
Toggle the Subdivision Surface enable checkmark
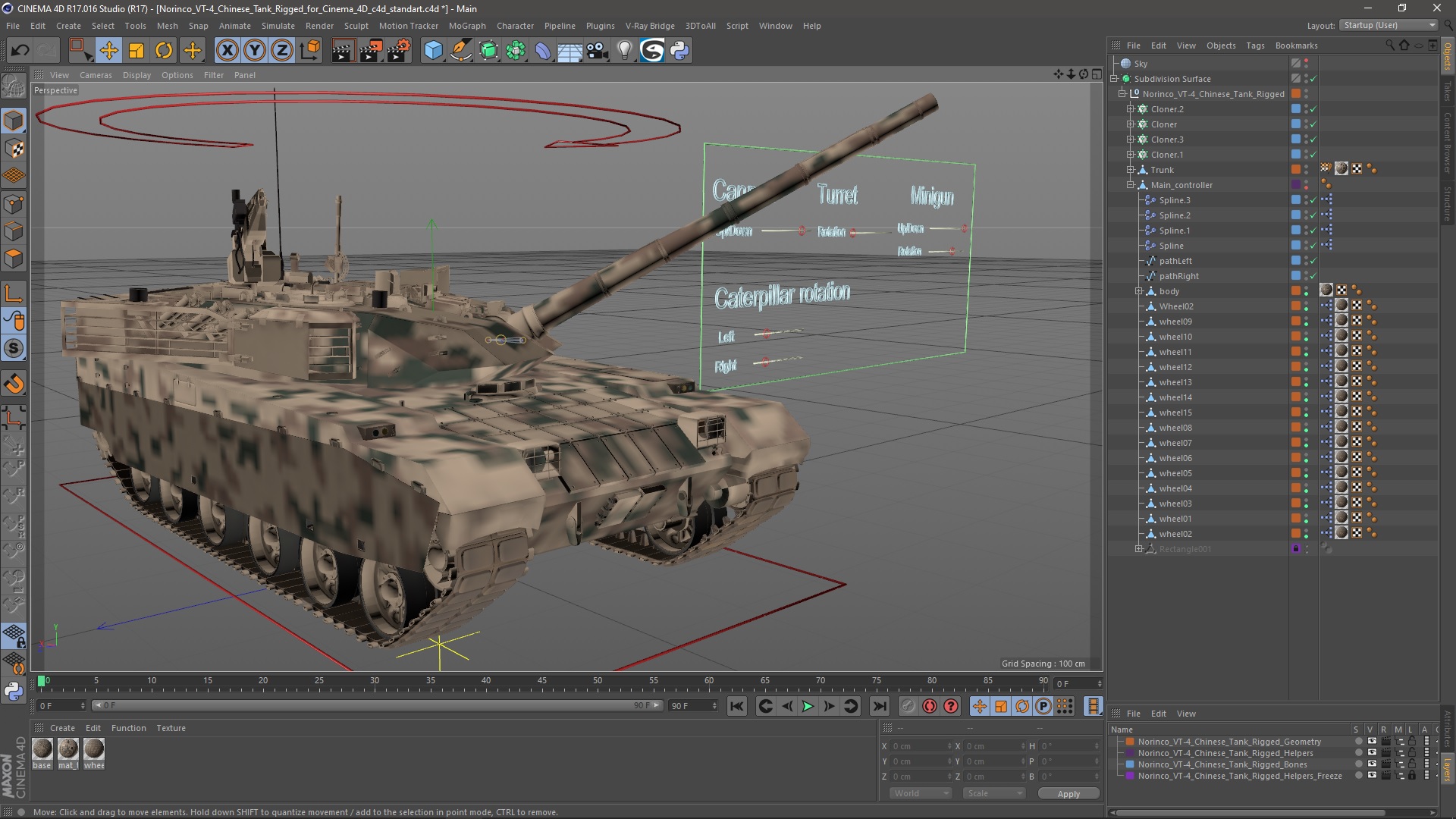[1313, 79]
